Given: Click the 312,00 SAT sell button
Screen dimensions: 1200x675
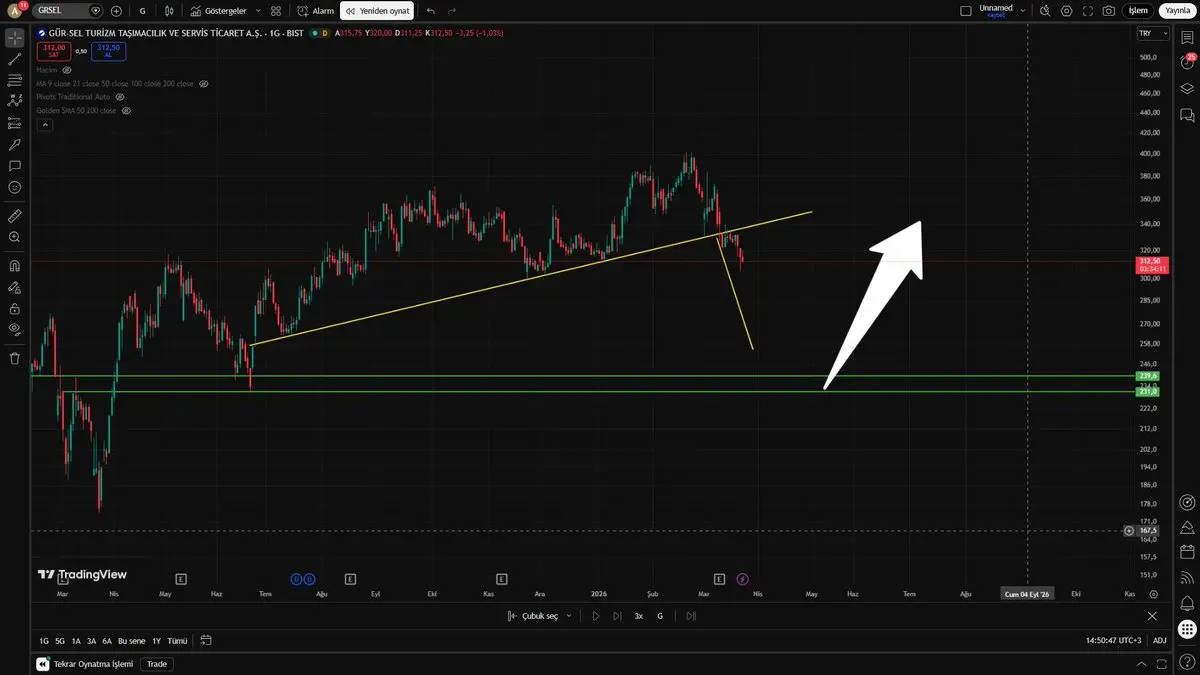Looking at the screenshot, I should [53, 50].
